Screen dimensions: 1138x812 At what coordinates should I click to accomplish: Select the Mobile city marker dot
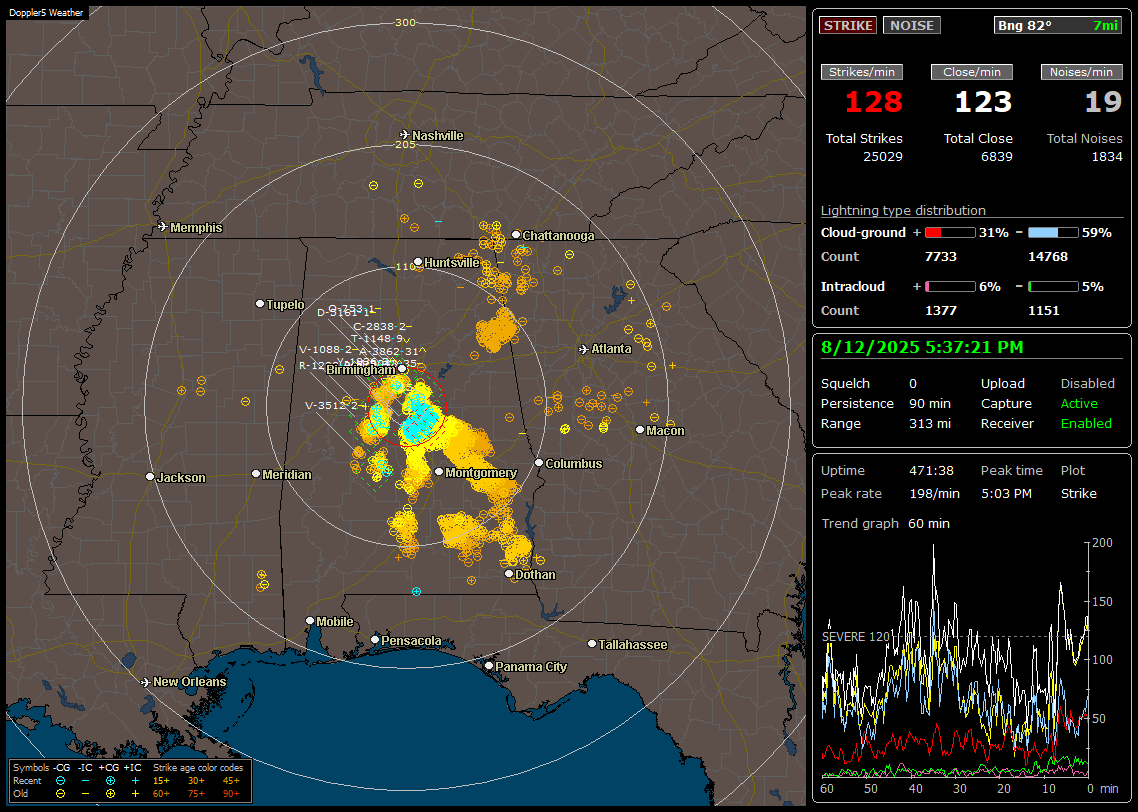click(x=310, y=620)
